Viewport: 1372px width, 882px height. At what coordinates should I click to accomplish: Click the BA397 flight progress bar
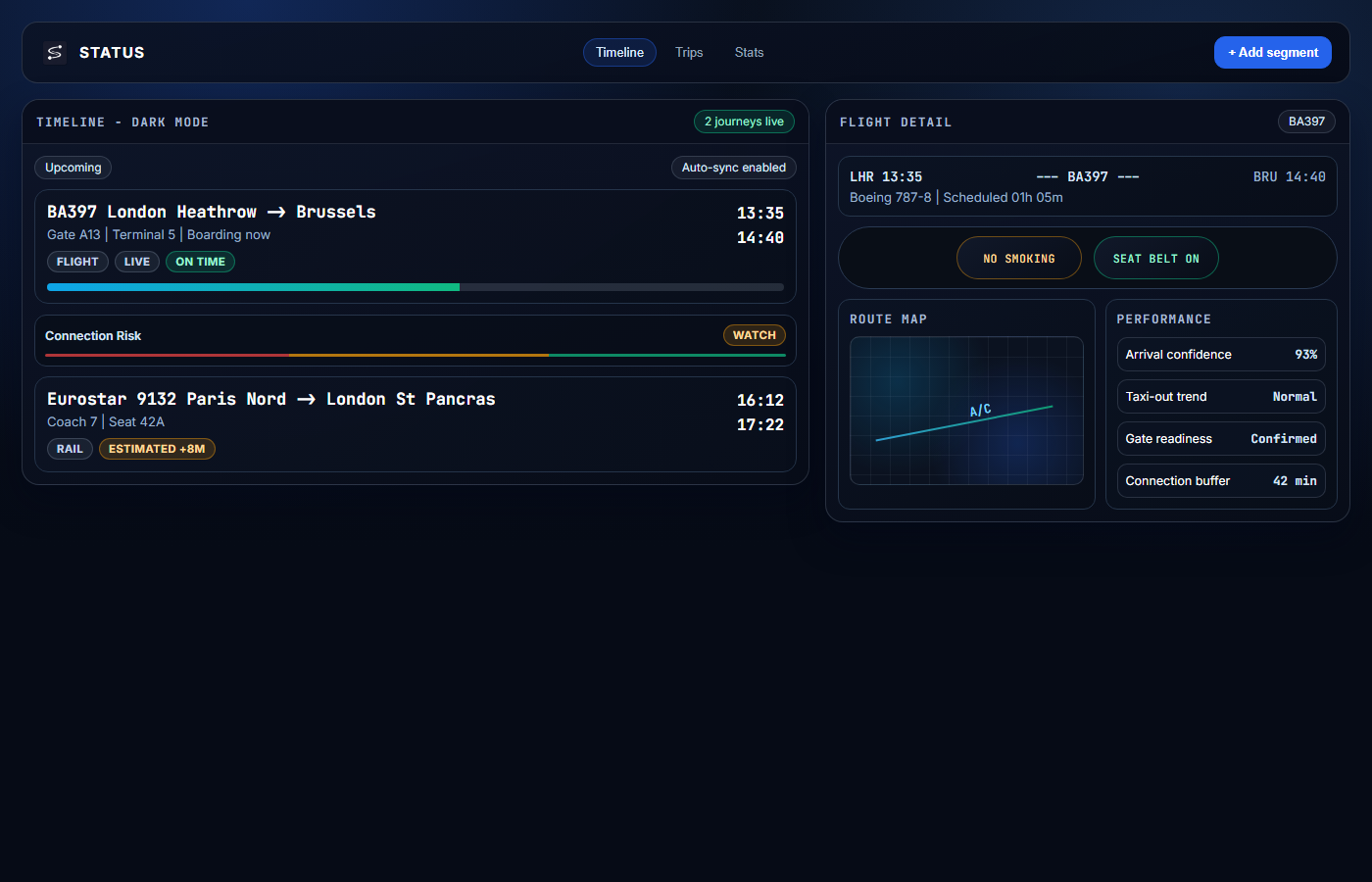[x=416, y=287]
